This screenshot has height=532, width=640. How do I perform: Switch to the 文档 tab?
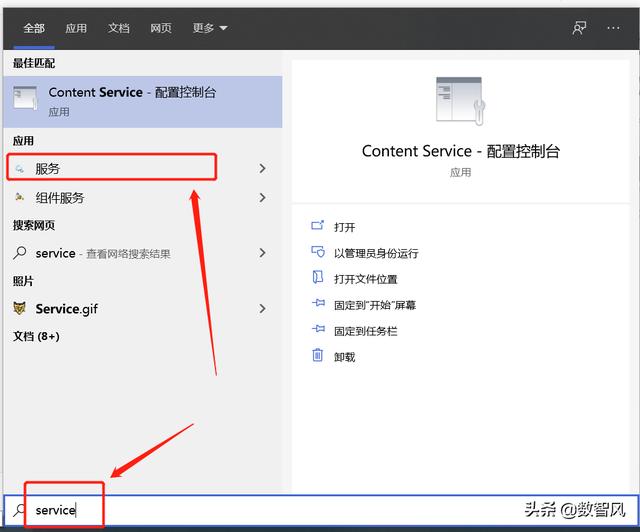[119, 28]
